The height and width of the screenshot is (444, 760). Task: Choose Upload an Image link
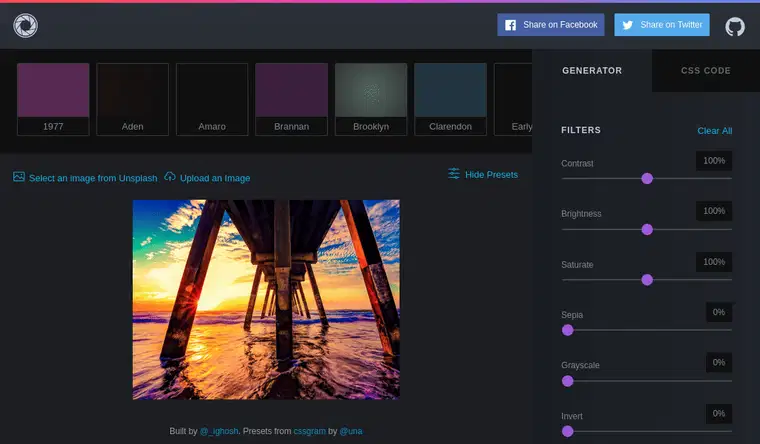pyautogui.click(x=215, y=178)
